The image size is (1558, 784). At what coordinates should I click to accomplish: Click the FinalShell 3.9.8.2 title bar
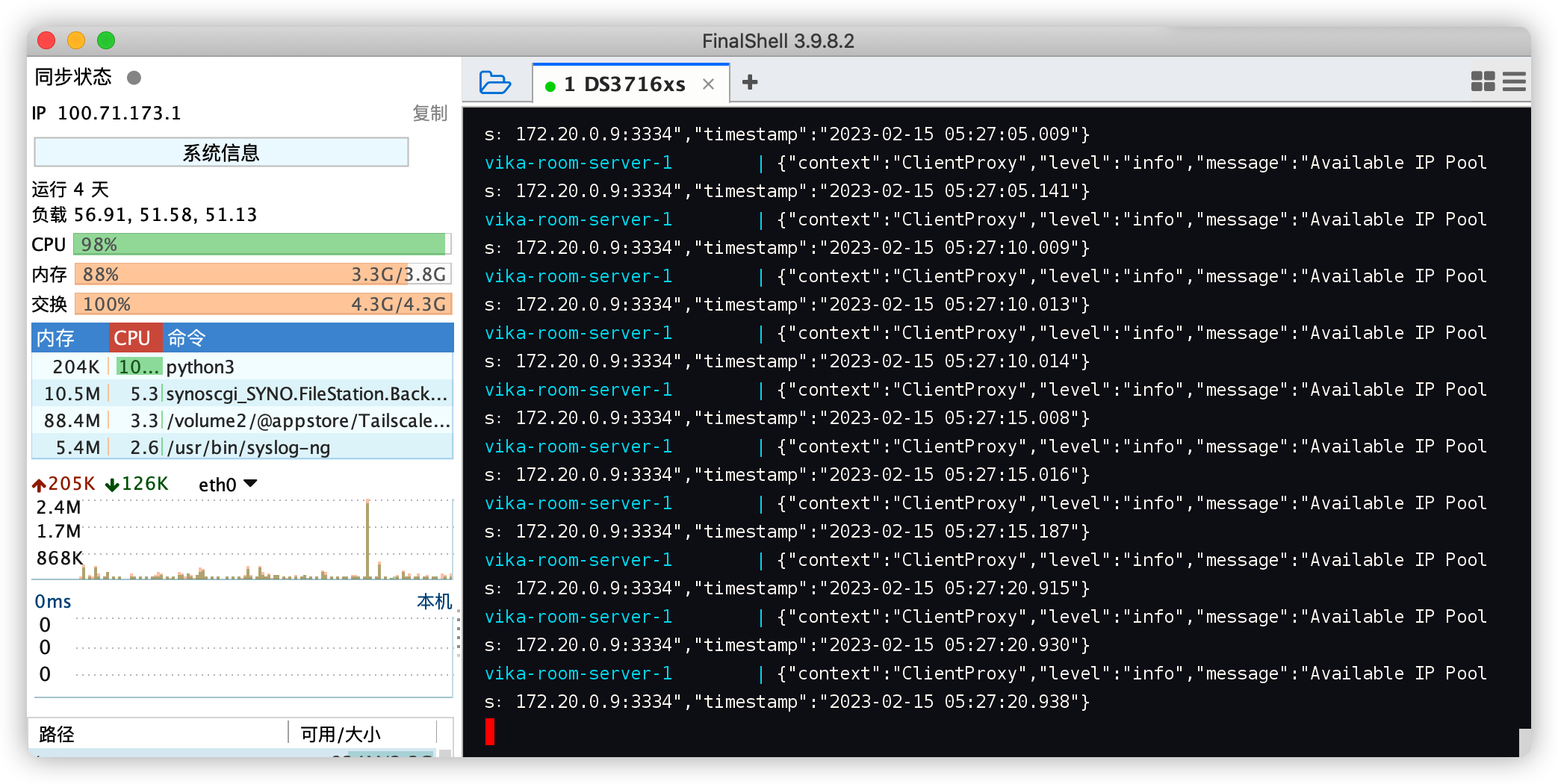coord(778,40)
